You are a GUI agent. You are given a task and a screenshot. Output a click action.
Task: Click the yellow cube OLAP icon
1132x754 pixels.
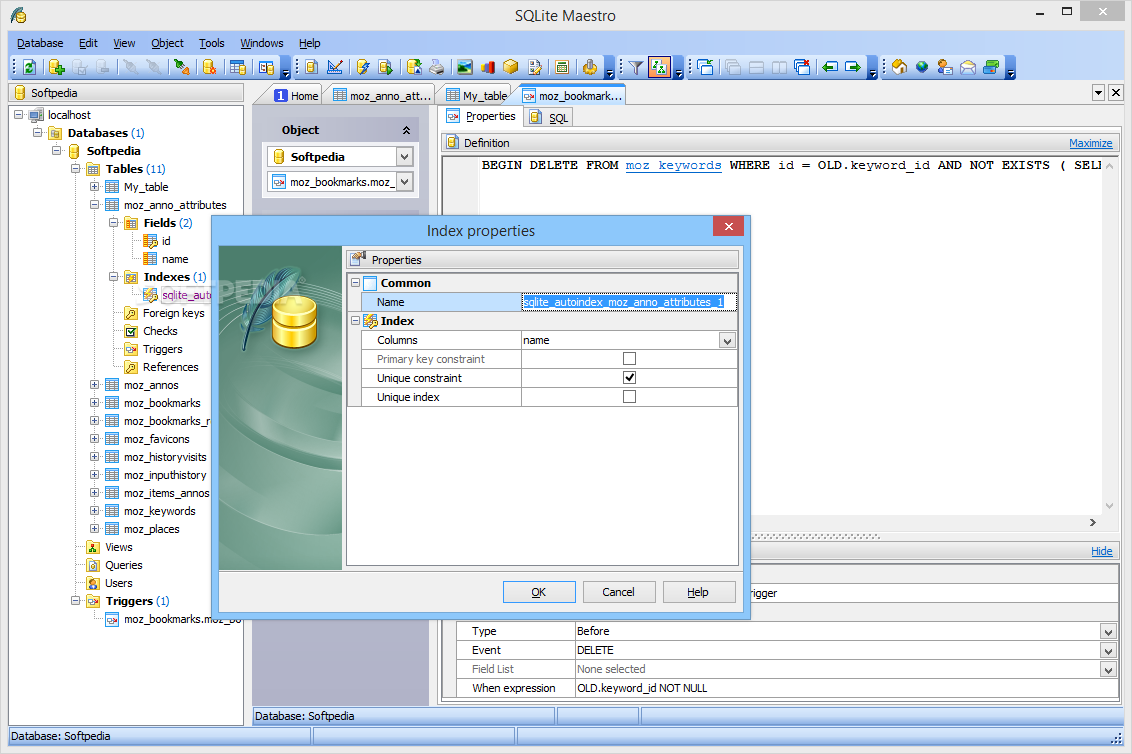[510, 67]
